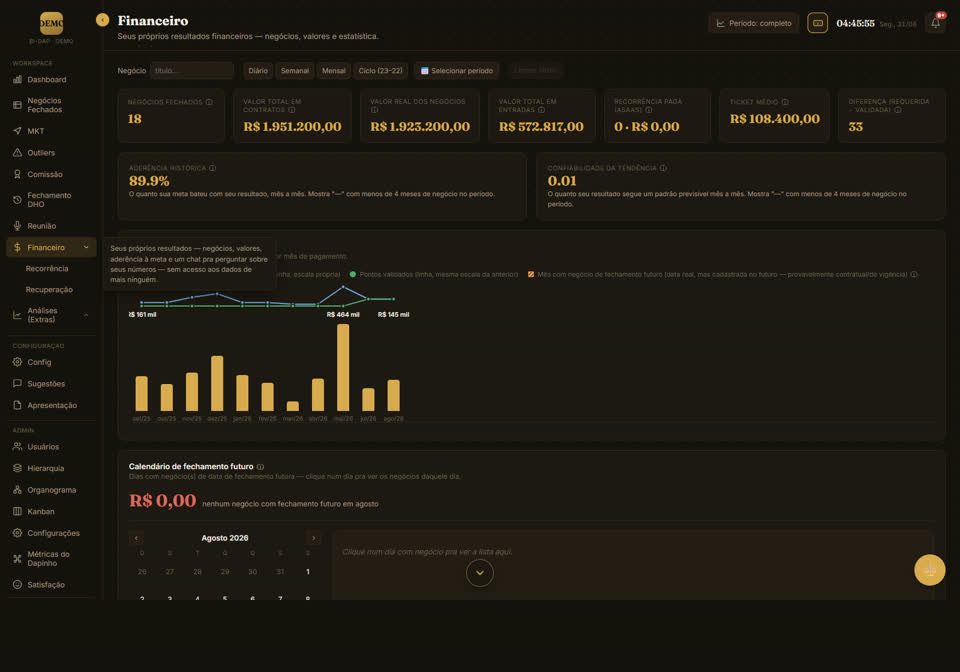The width and height of the screenshot is (960, 672).
Task: Collapse the Financeiro submenu chevron
Action: pos(86,247)
